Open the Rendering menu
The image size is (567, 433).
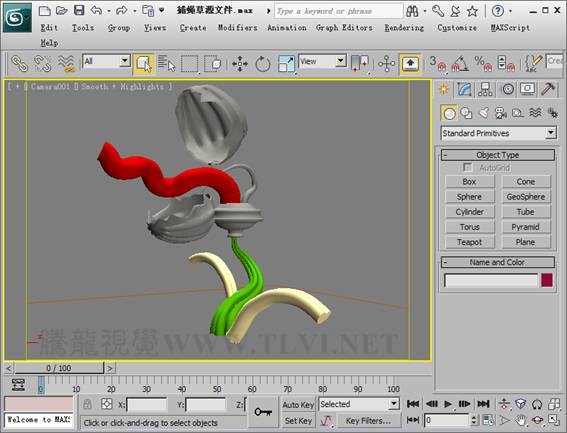coord(404,27)
